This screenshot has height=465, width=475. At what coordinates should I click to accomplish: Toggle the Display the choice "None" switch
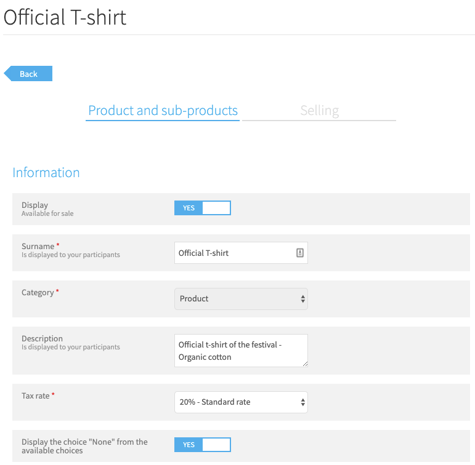tap(202, 444)
